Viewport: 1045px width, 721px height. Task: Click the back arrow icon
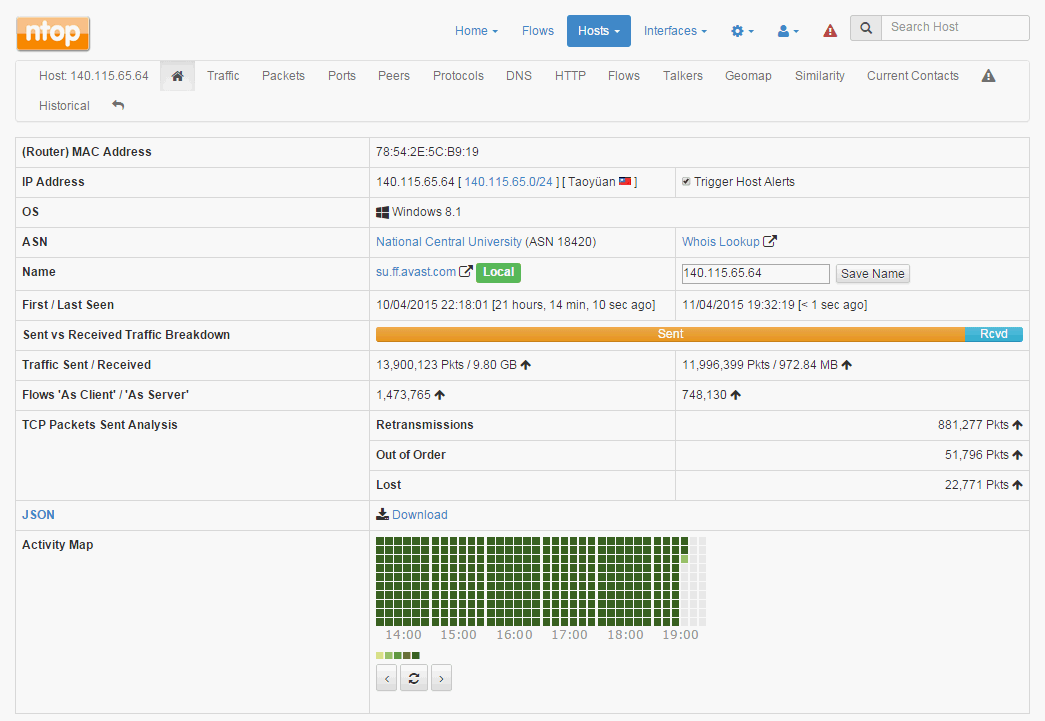[118, 105]
